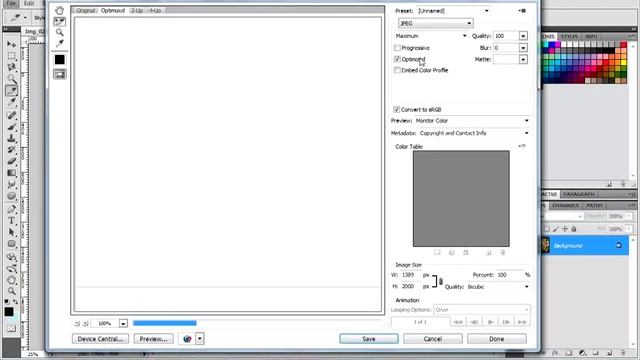Switch to the Paths panel tab
The height and width of the screenshot is (360, 640).
click(x=594, y=205)
